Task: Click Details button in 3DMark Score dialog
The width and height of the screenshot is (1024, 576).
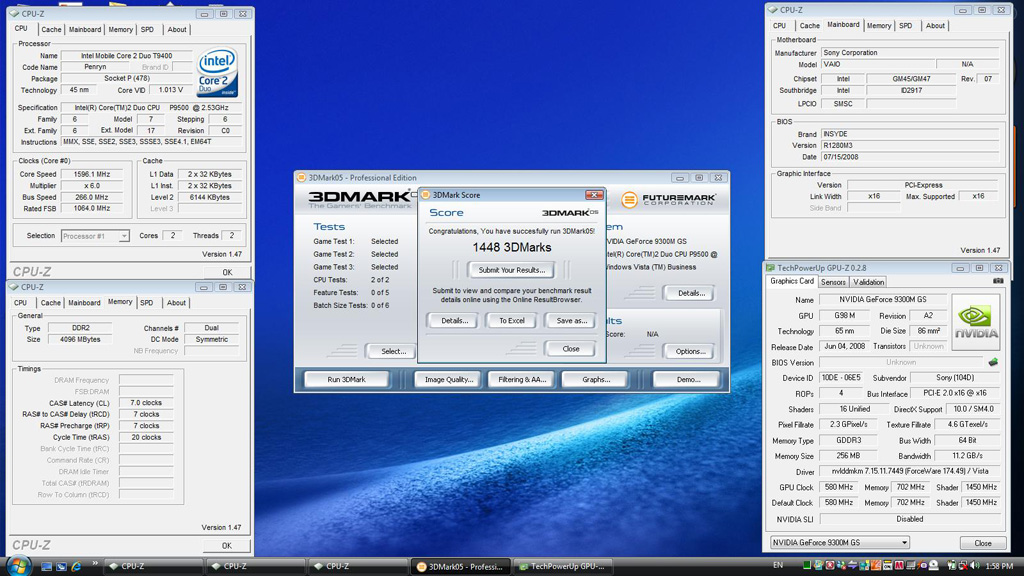Action: [x=455, y=321]
